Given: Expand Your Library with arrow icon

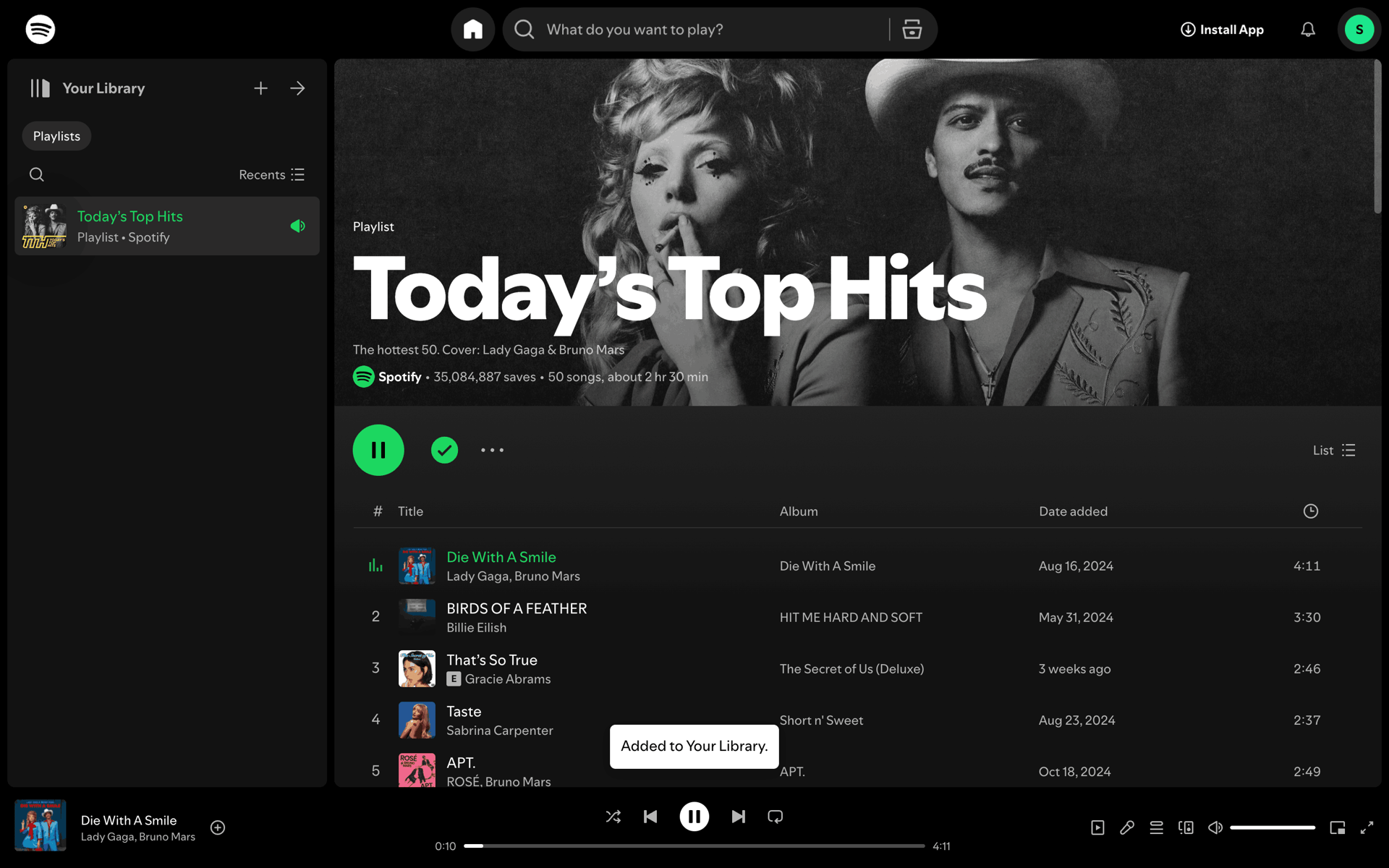Looking at the screenshot, I should [297, 88].
